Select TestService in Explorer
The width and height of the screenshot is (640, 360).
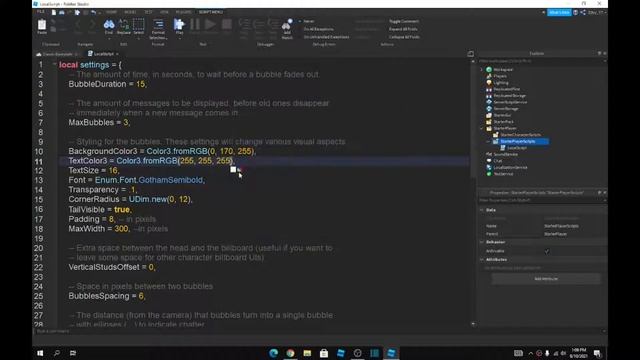[x=503, y=174]
